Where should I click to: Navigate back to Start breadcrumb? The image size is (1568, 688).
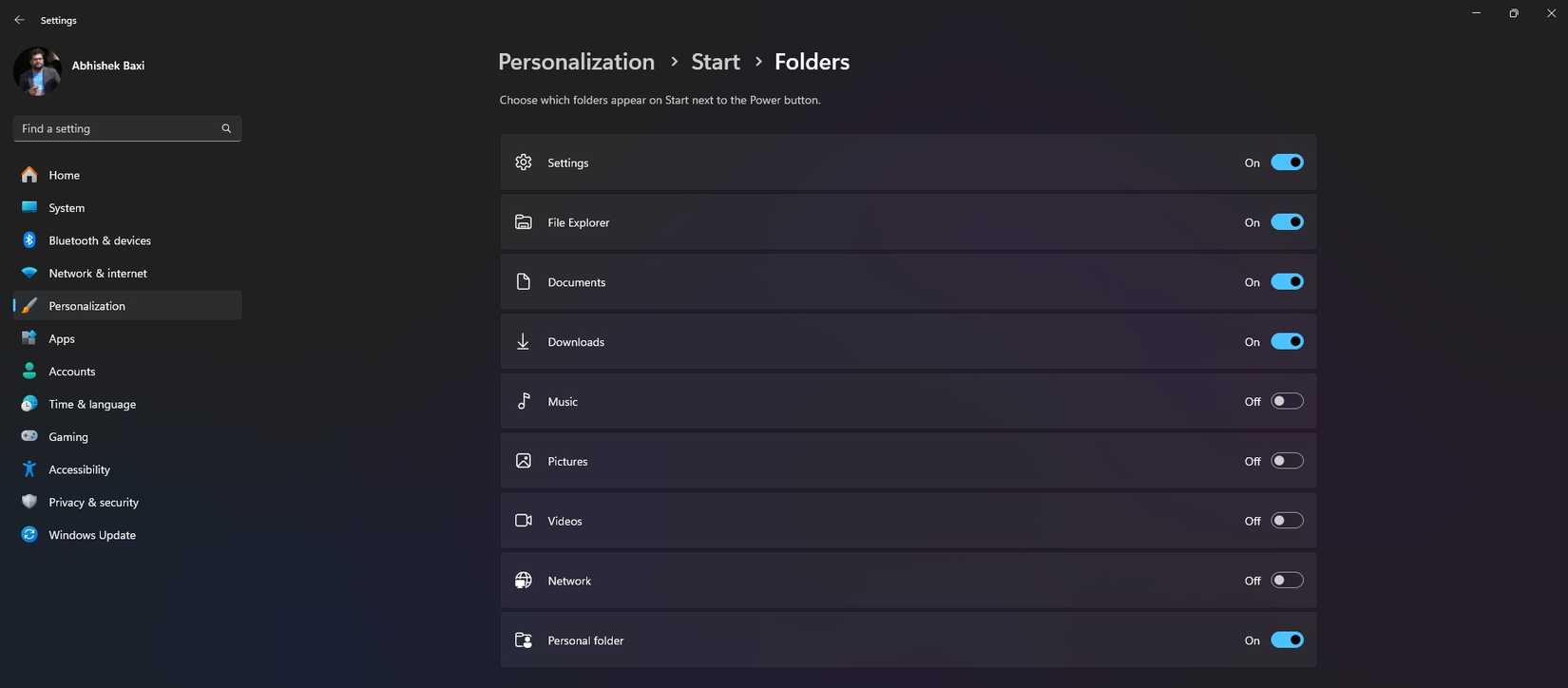(715, 62)
